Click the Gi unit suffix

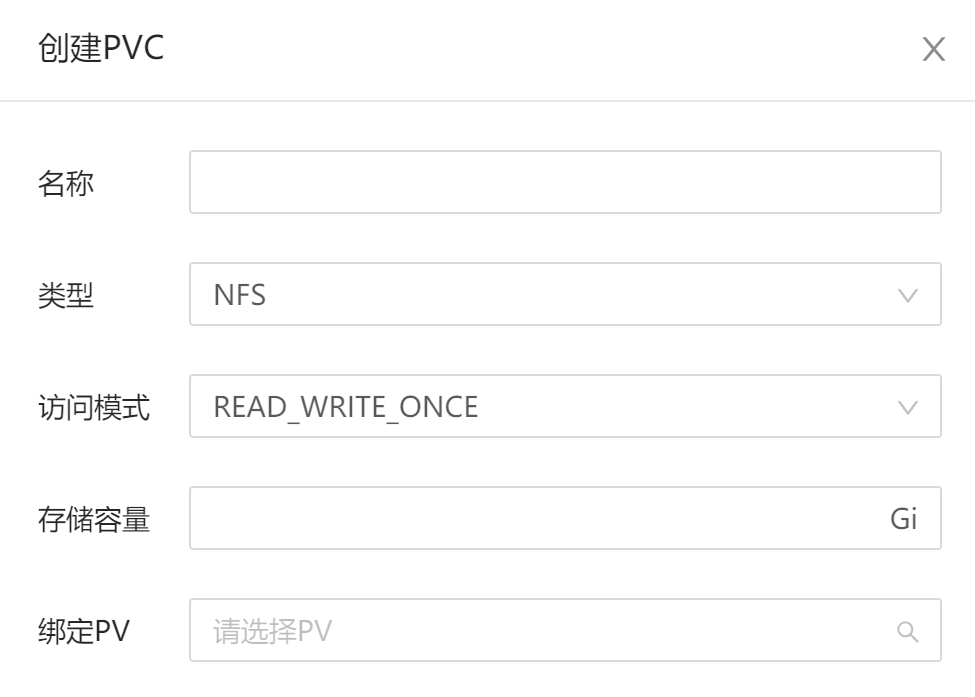click(x=903, y=519)
